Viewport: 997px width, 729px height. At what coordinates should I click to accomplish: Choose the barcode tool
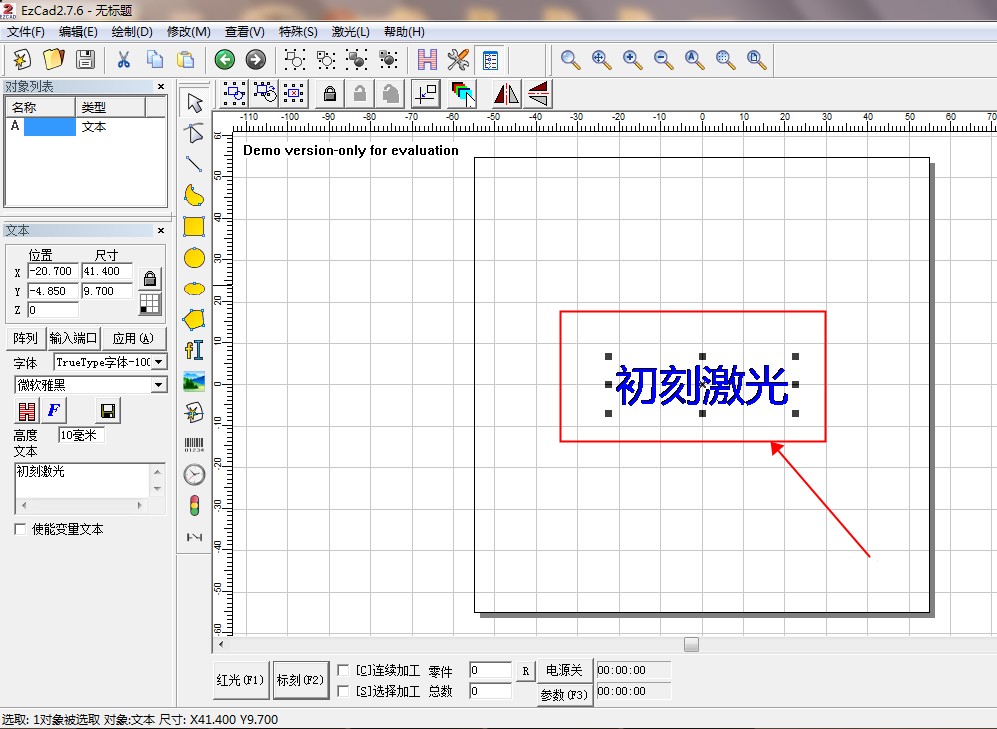194,443
